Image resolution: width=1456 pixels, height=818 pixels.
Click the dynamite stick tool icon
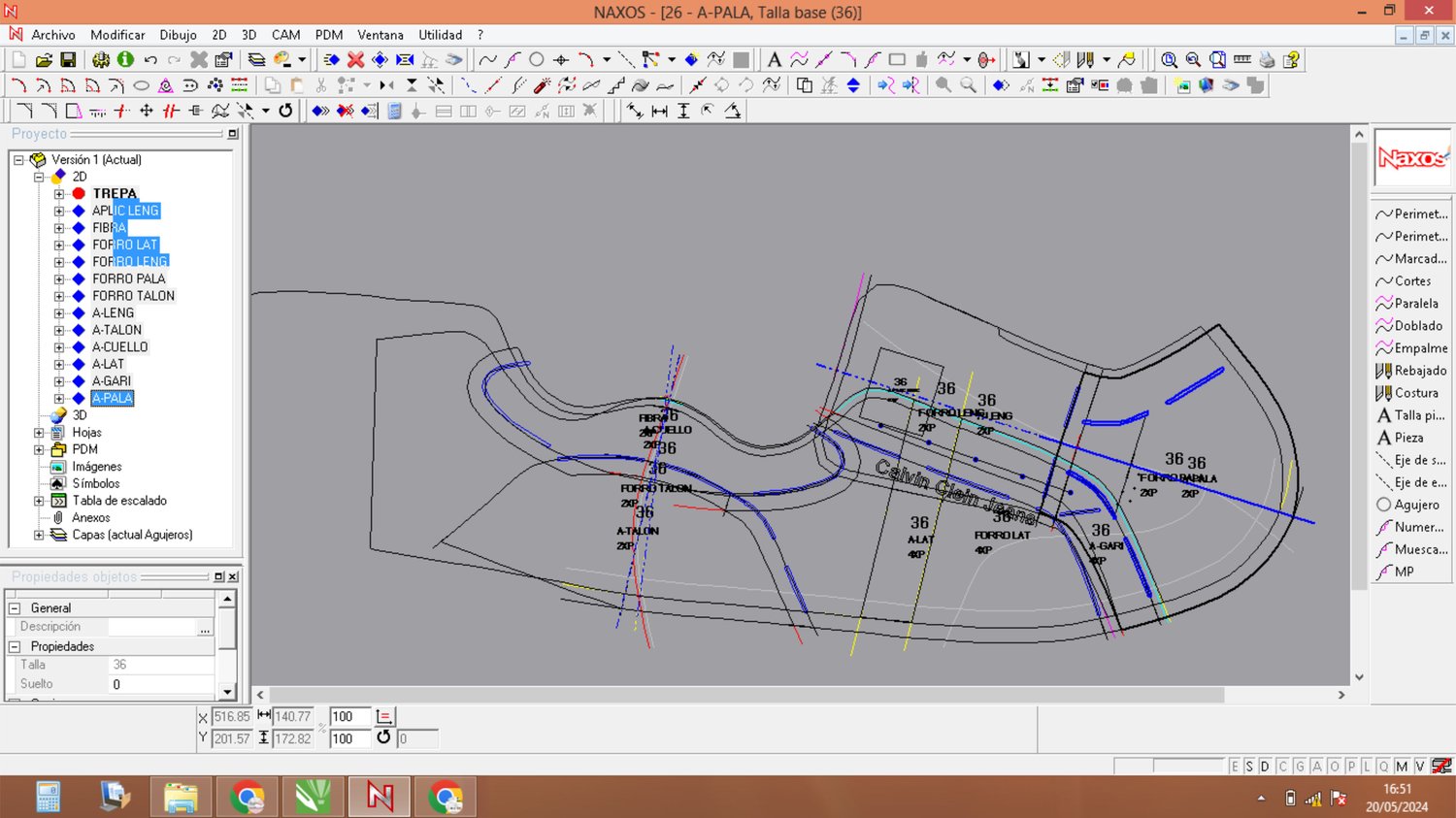coord(542,85)
